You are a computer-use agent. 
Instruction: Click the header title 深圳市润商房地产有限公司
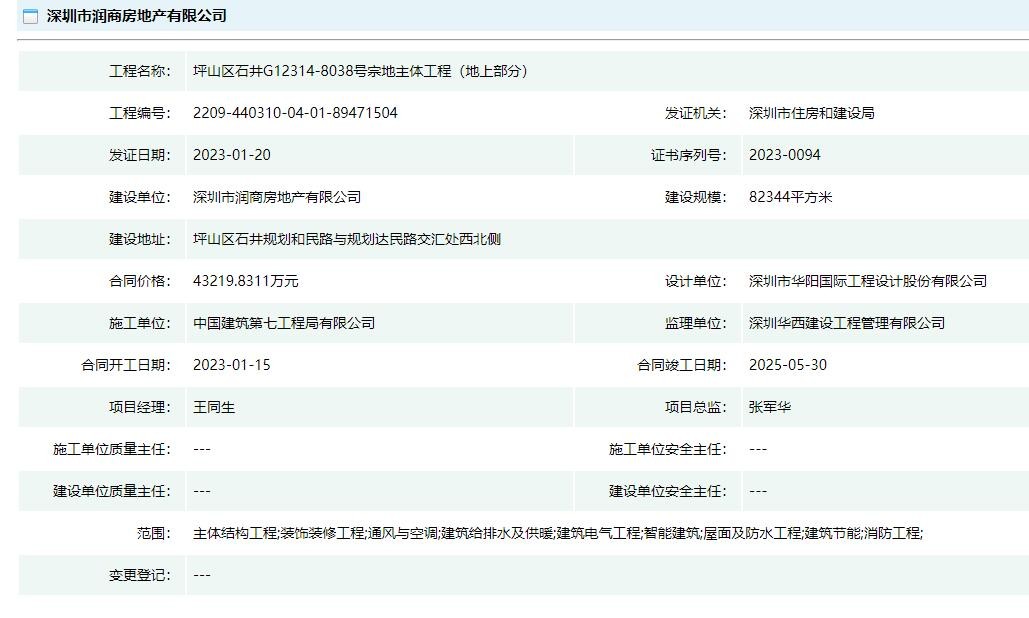(136, 16)
